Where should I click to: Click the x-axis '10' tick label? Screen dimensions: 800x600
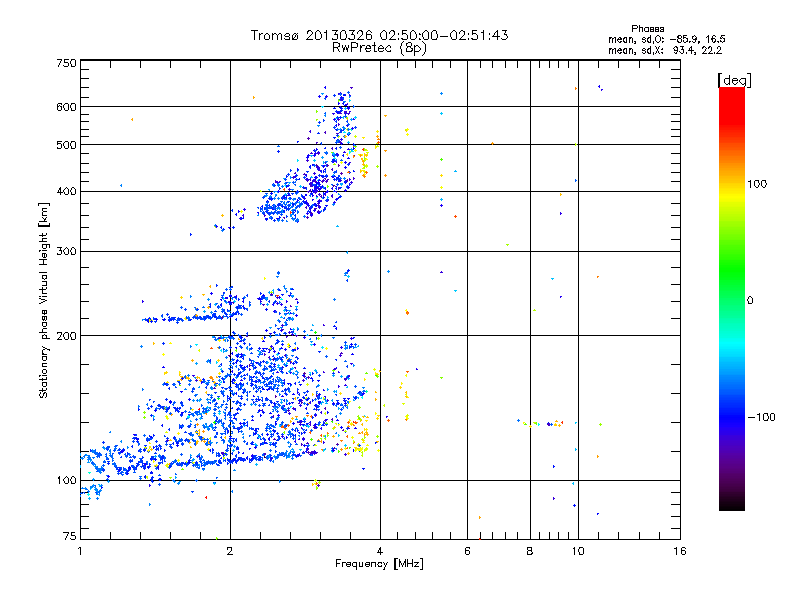(x=578, y=551)
